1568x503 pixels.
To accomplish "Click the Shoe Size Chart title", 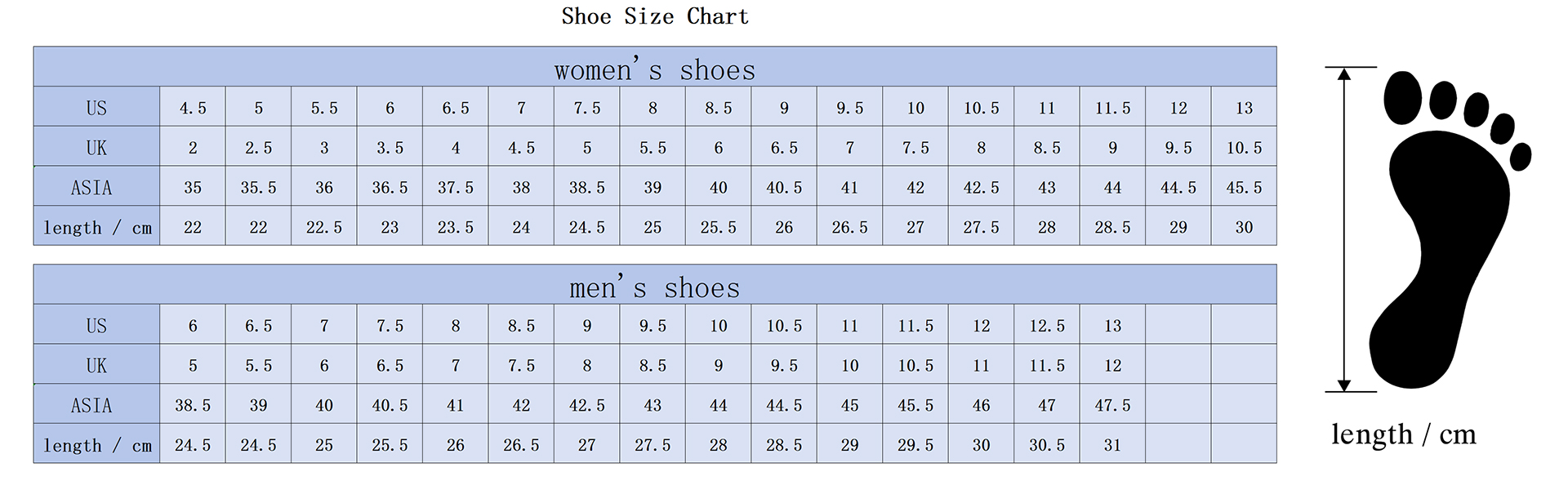I will [655, 16].
